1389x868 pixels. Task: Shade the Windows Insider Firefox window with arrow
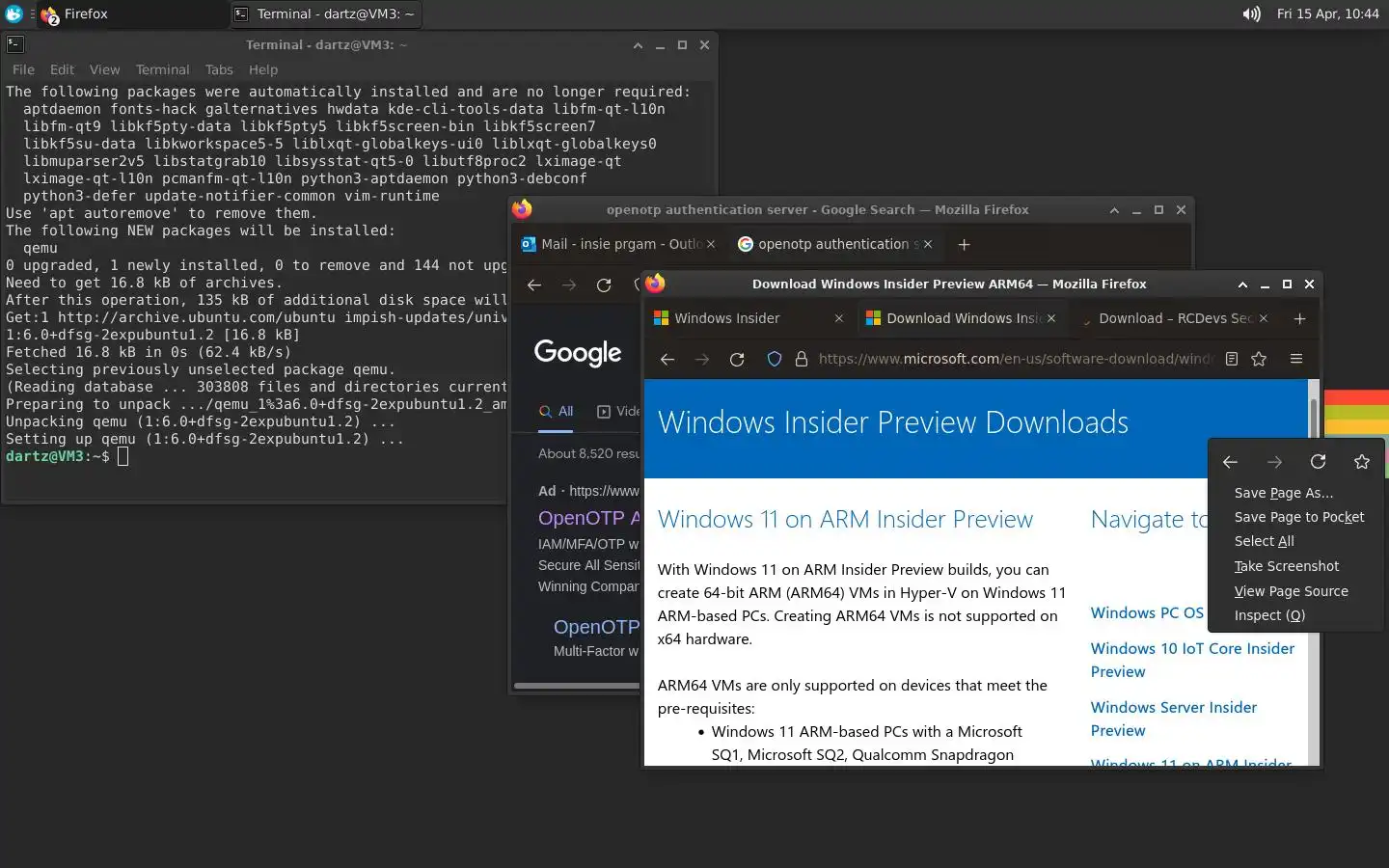point(1242,284)
